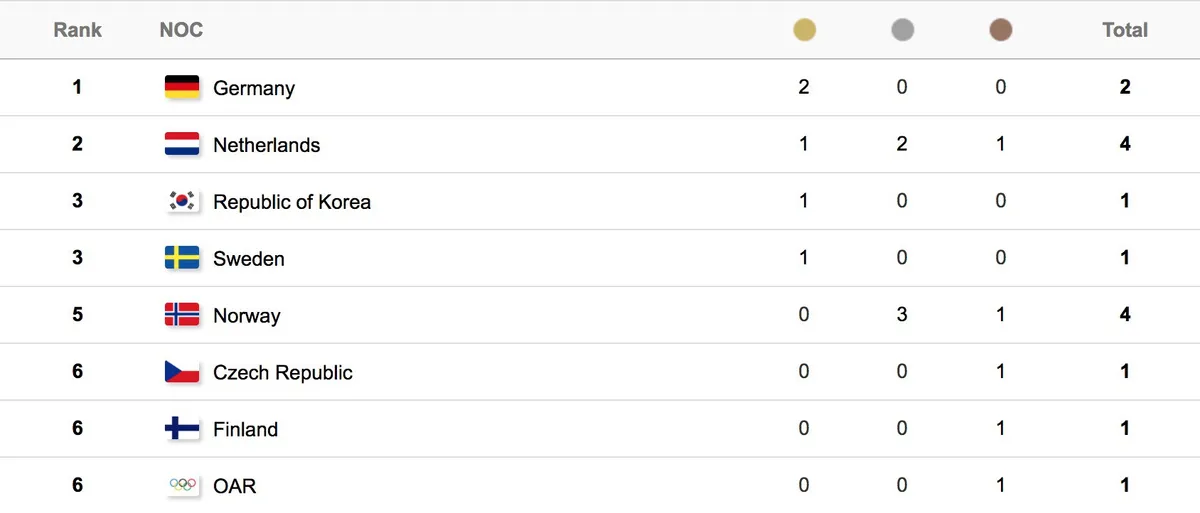1200x513 pixels.
Task: Click the Total column header
Action: pos(1125,30)
